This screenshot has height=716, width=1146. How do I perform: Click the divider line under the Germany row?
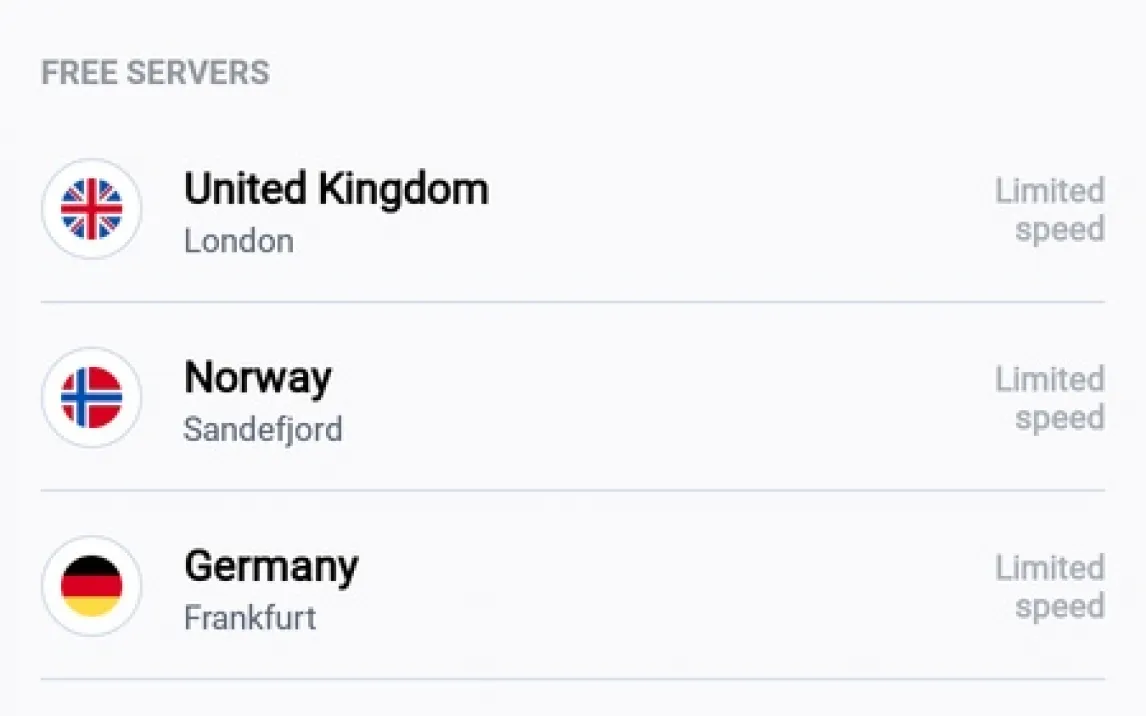point(572,679)
